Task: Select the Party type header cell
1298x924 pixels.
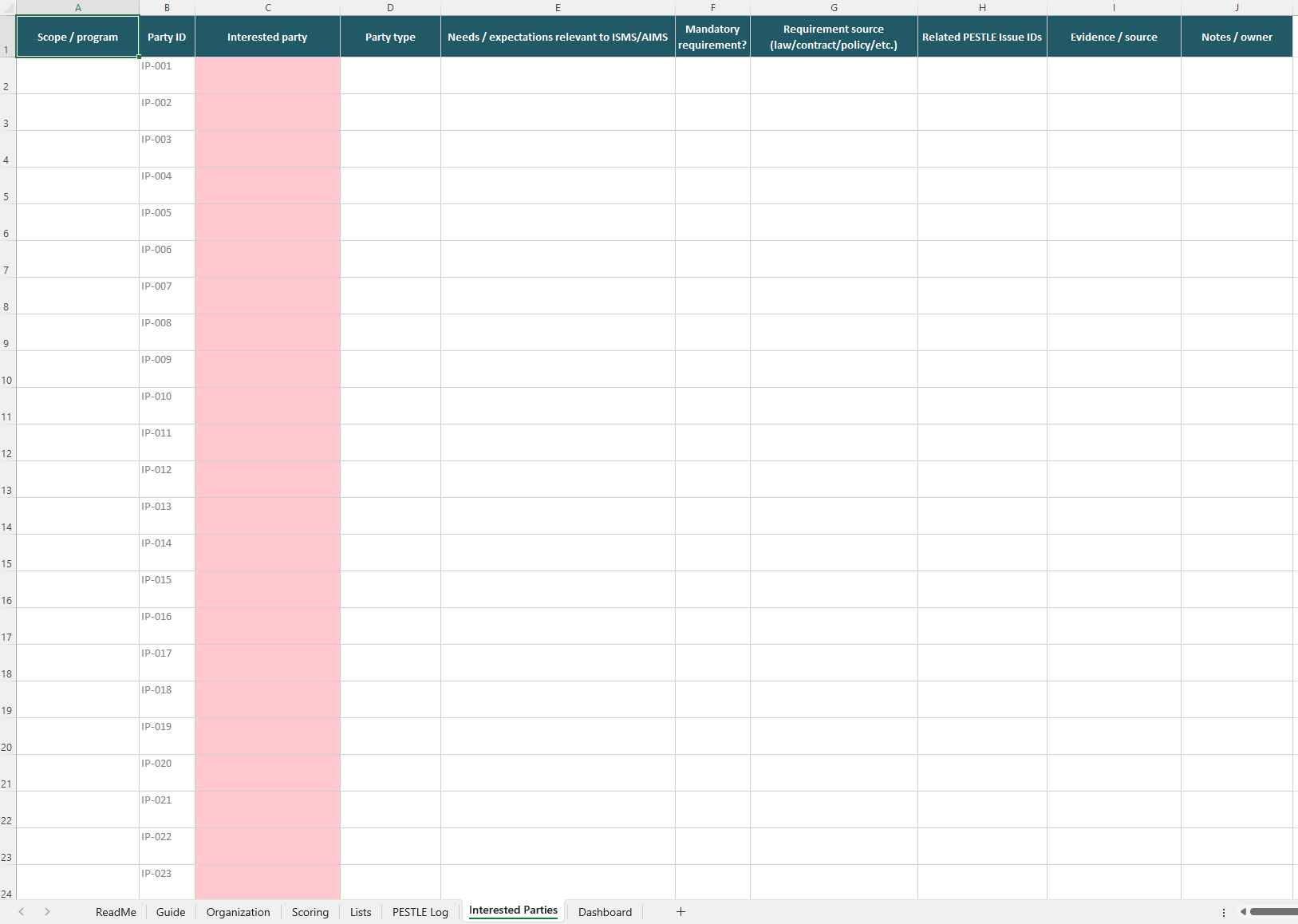Action: (x=390, y=37)
